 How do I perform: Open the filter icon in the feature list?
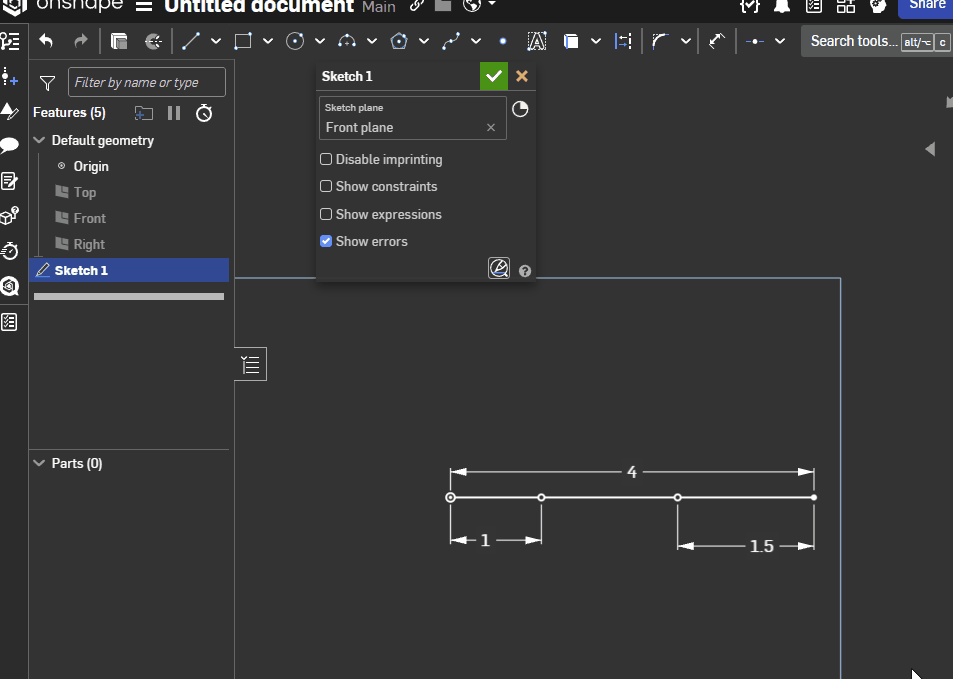click(x=47, y=83)
